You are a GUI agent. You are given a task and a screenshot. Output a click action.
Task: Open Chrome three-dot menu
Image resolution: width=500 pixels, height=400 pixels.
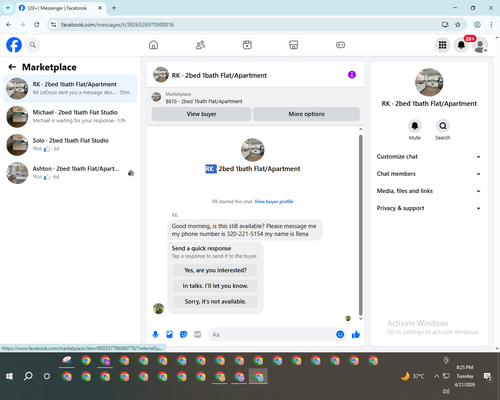click(x=491, y=25)
